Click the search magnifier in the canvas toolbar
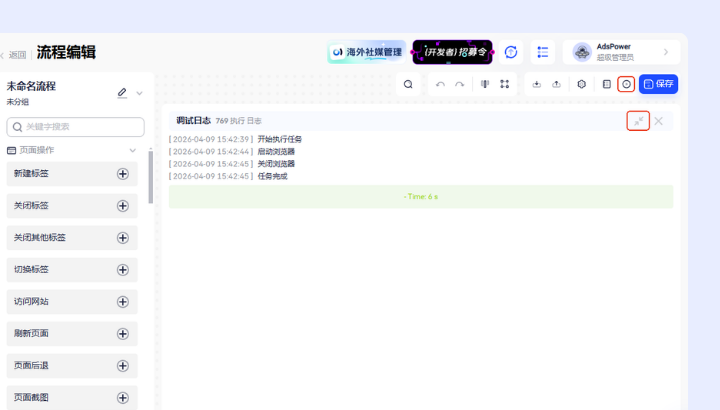This screenshot has height=410, width=720. pos(408,84)
